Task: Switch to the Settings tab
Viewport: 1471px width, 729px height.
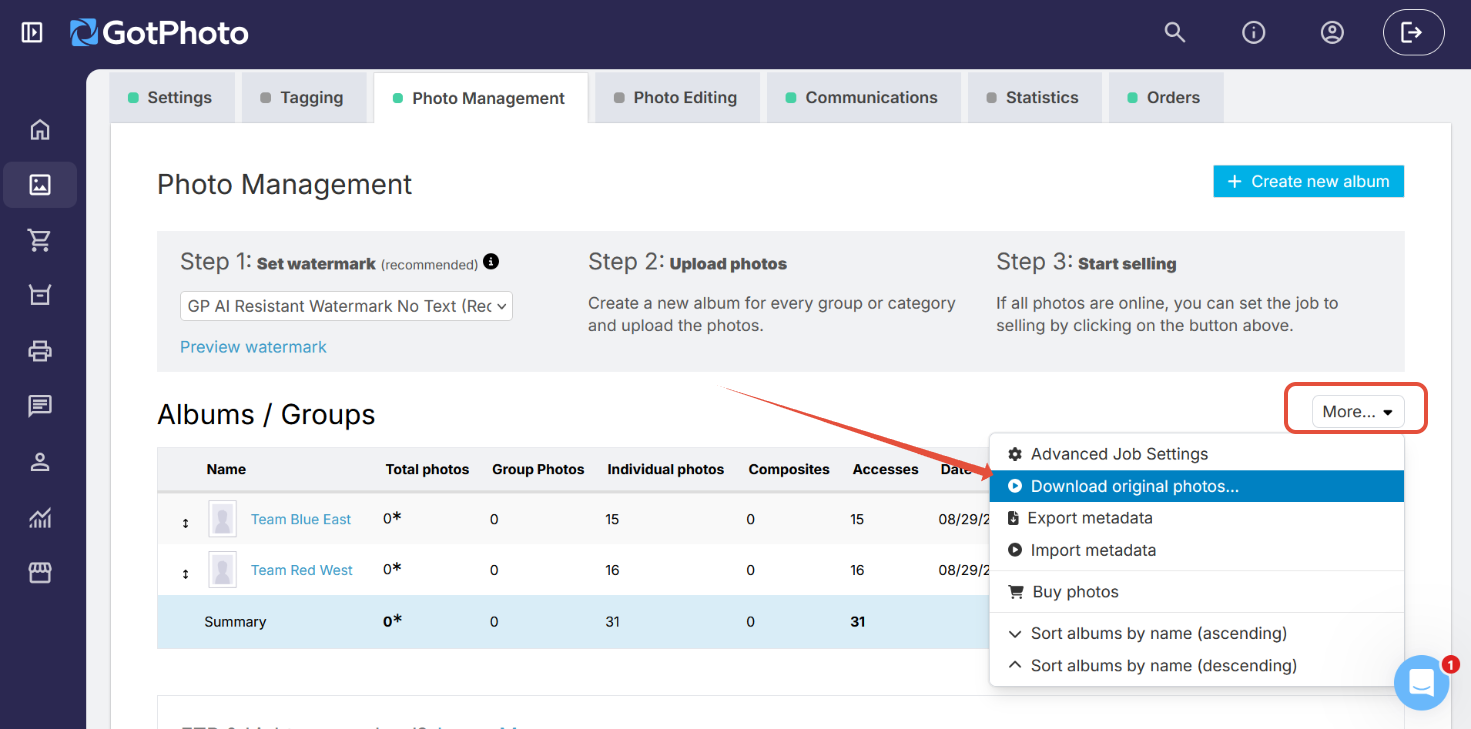Action: pos(172,98)
